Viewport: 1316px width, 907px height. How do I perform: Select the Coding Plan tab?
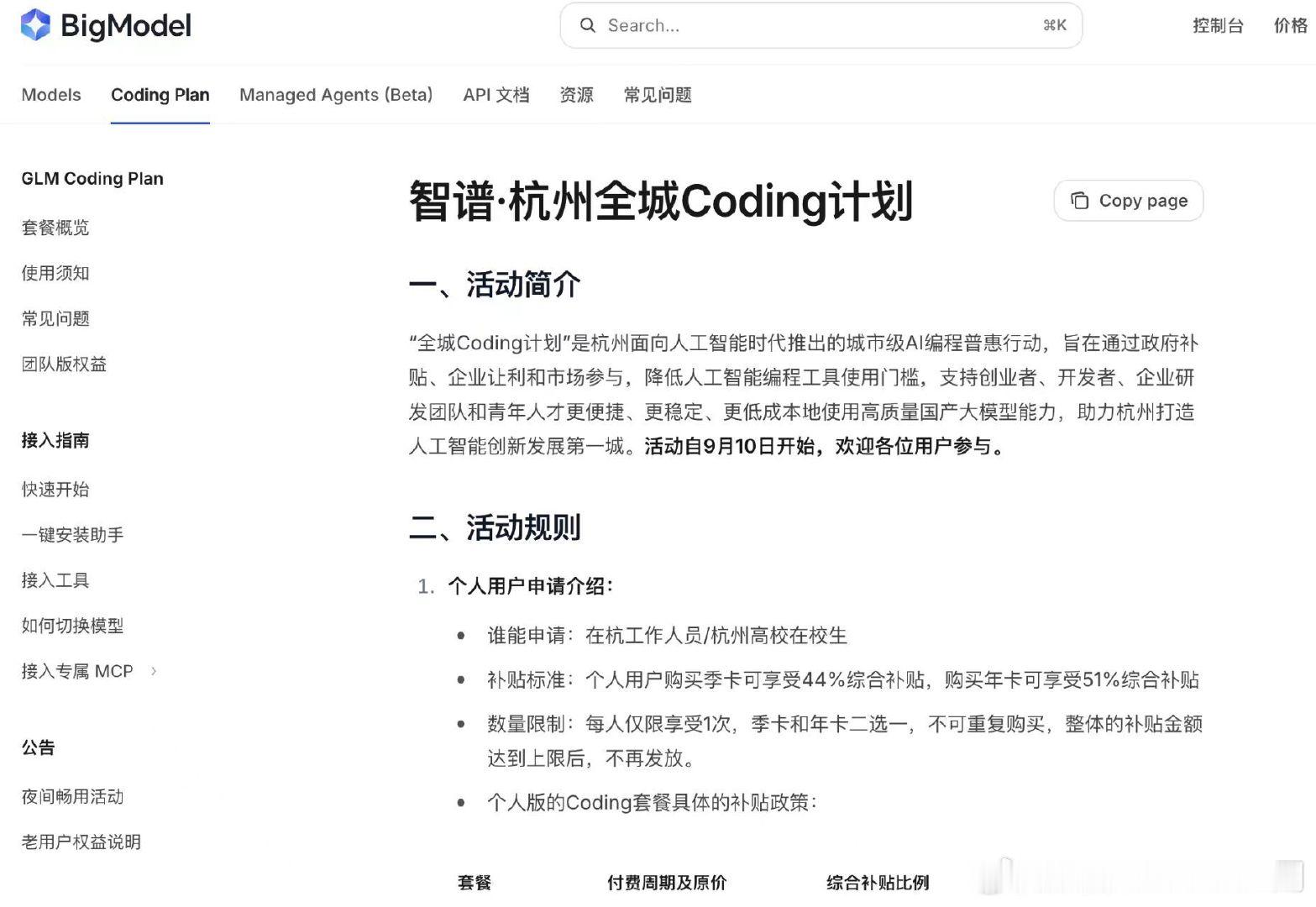click(x=160, y=95)
